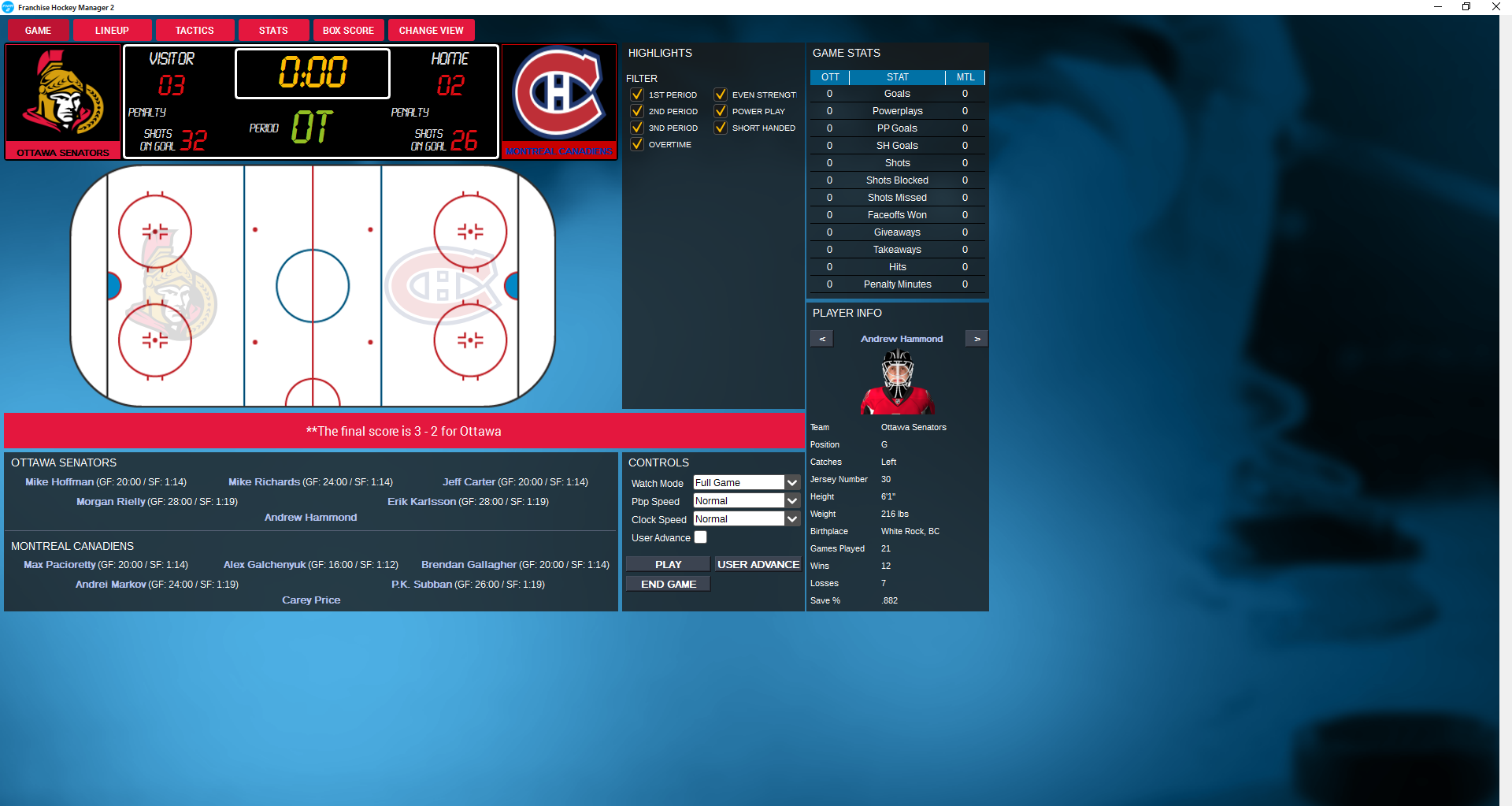Toggle the Power Play filter checkbox

721,111
